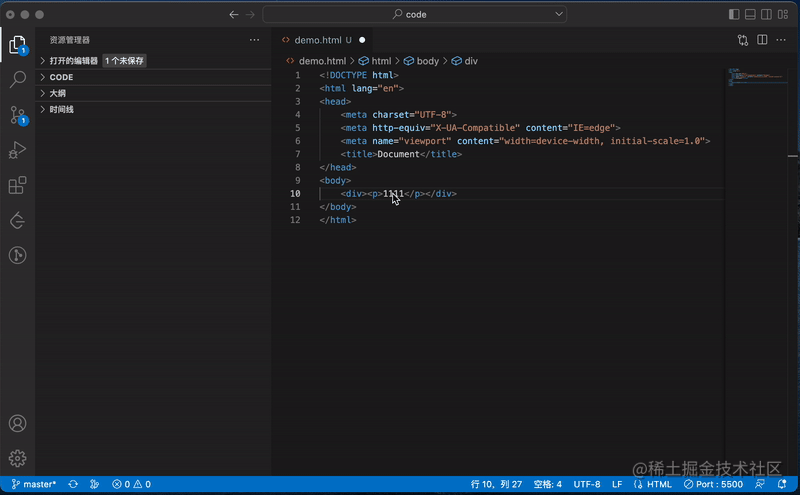Toggle the secondary side bar layout icon
The height and width of the screenshot is (495, 800).
pyautogui.click(x=766, y=14)
